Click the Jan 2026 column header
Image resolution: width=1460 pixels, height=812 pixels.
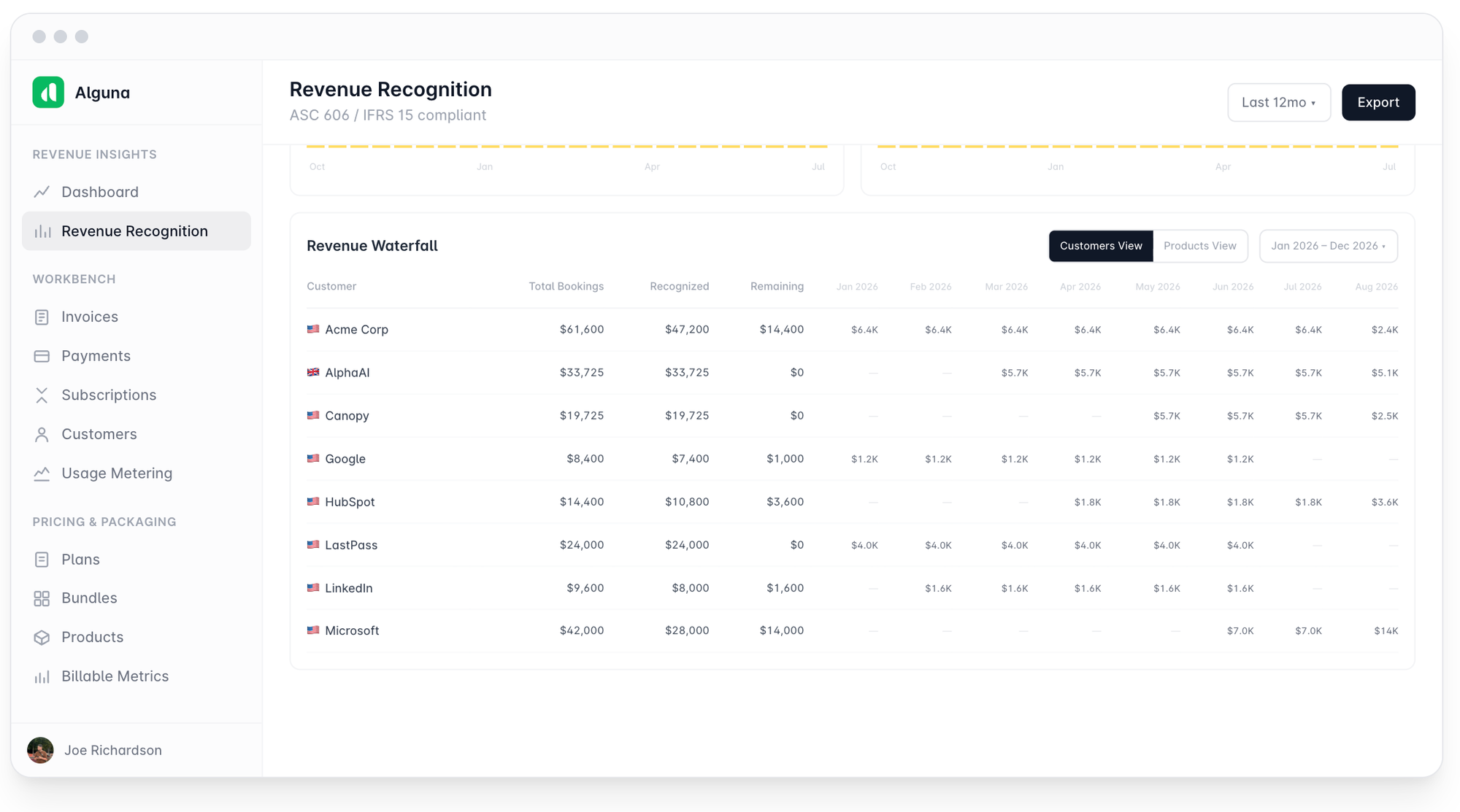click(857, 287)
